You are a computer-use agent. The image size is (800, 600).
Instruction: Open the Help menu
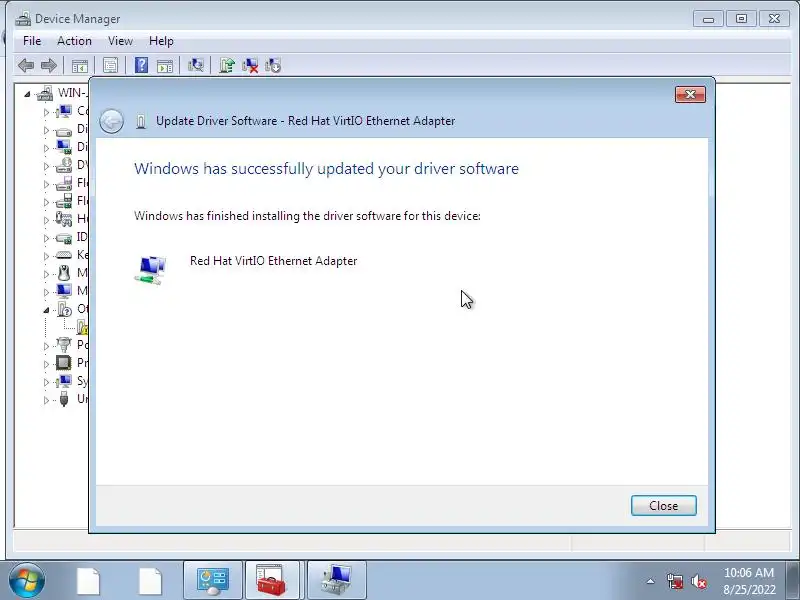[x=161, y=41]
